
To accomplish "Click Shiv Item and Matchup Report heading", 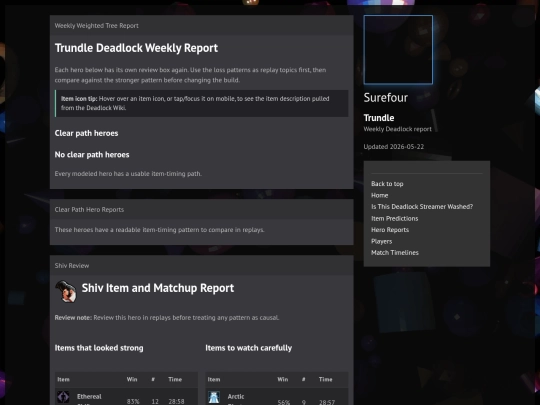I will click(x=158, y=288).
